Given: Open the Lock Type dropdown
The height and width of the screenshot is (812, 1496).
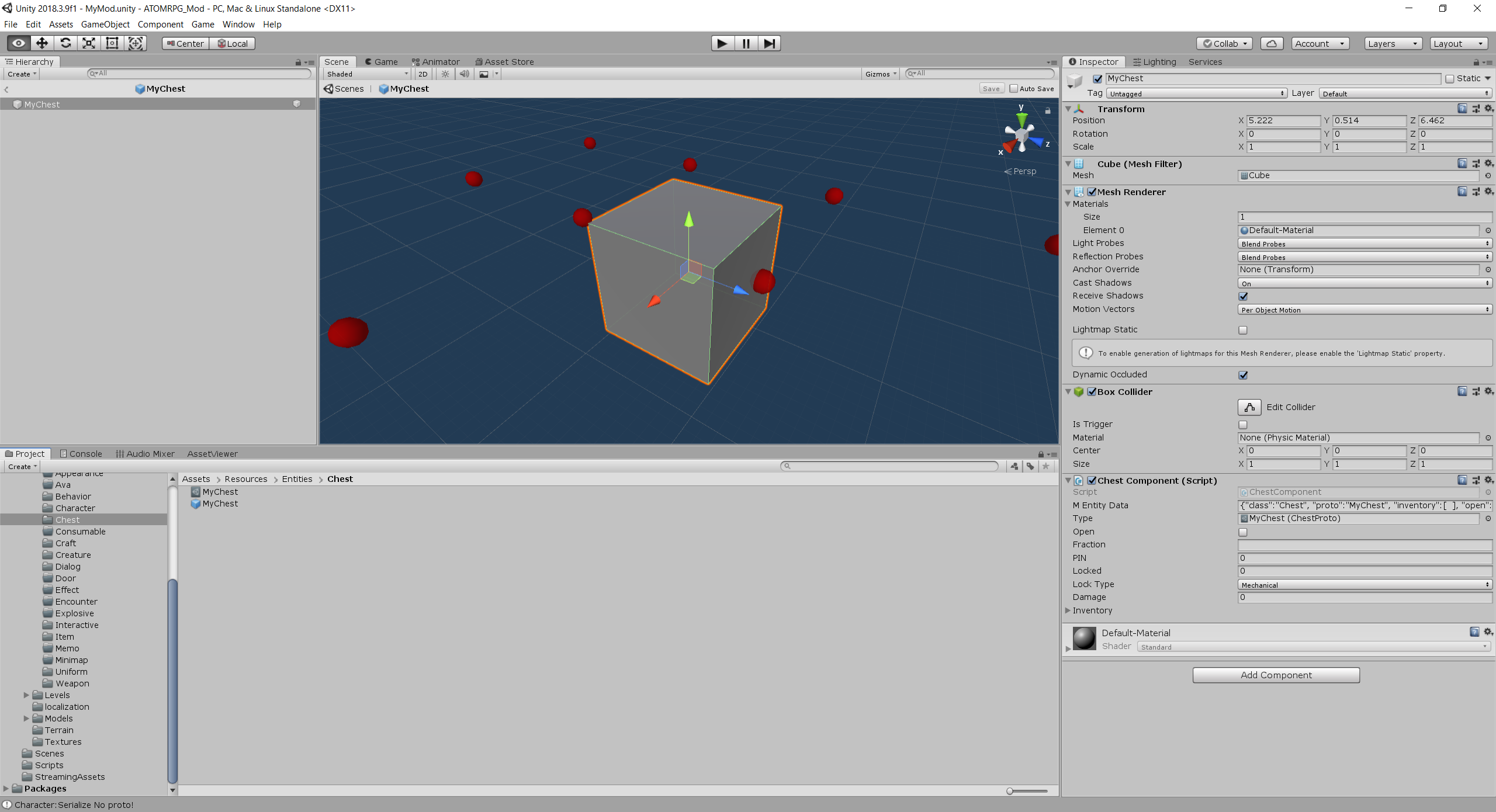Looking at the screenshot, I should (1365, 585).
